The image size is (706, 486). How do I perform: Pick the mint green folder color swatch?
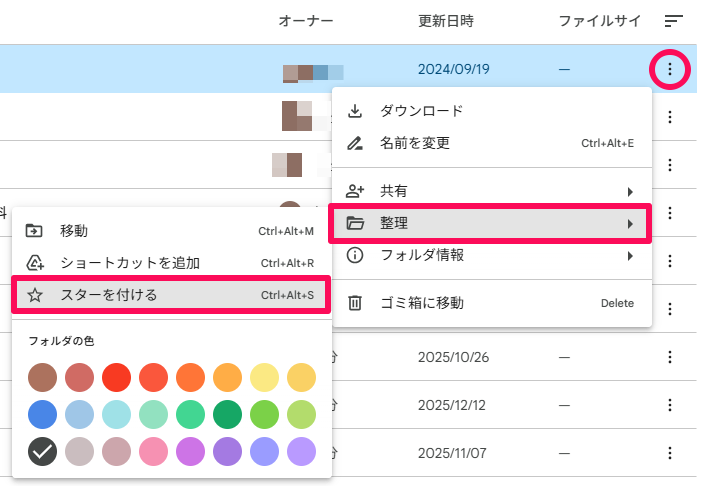pos(154,414)
